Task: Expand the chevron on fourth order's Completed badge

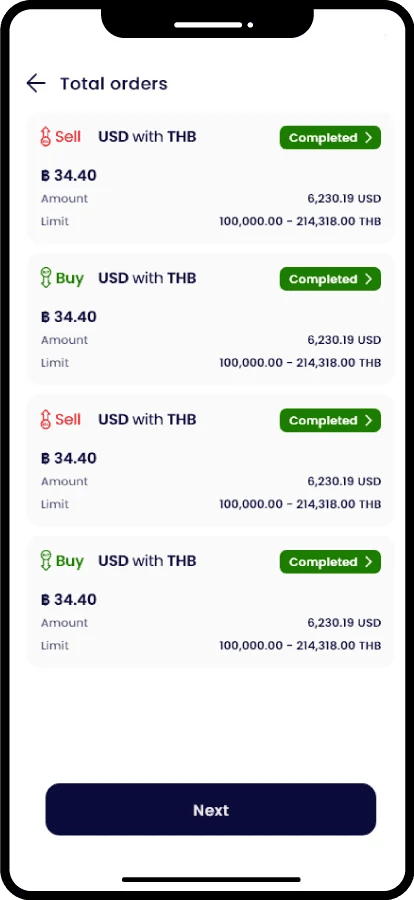Action: pos(369,562)
